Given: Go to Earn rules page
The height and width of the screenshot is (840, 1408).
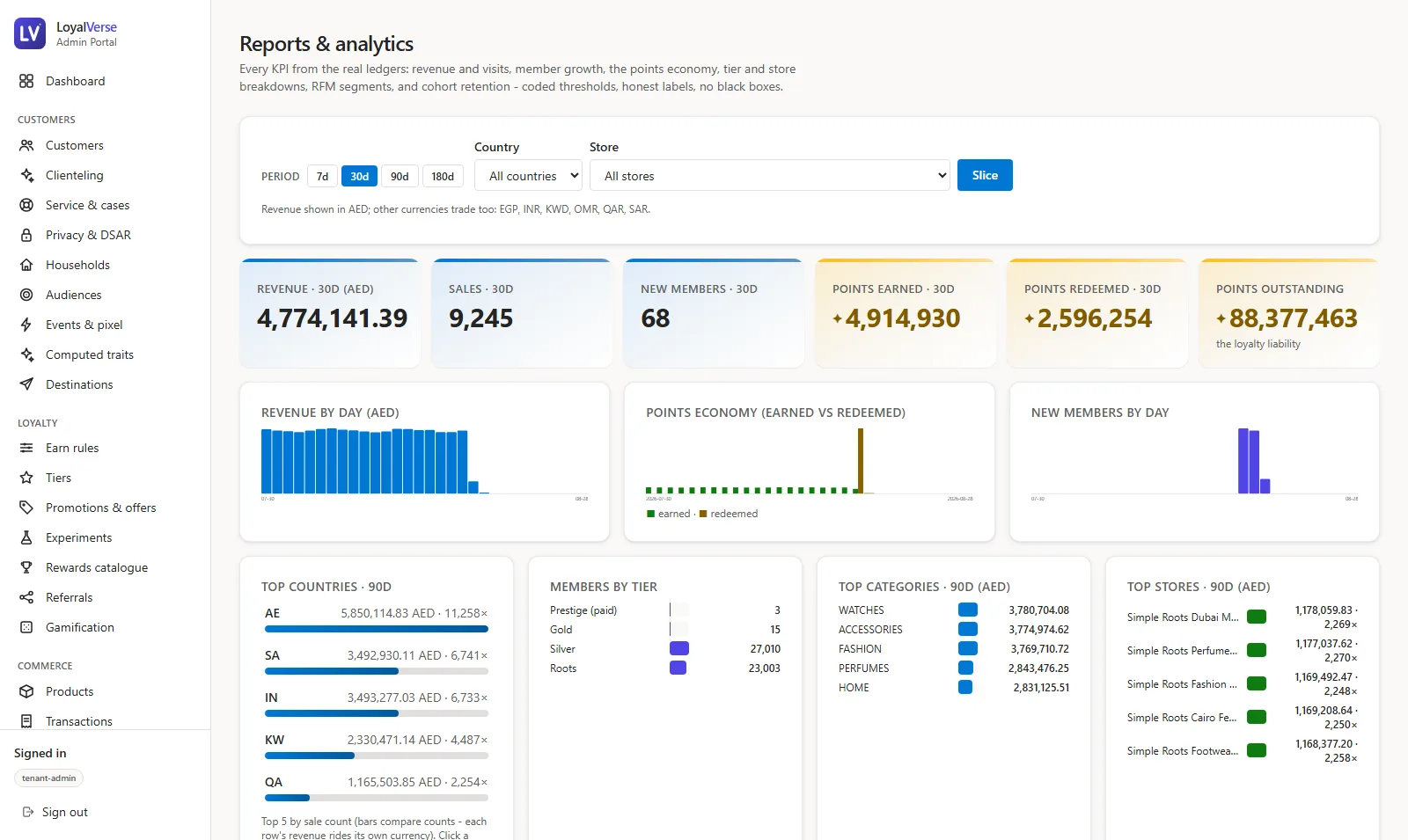Looking at the screenshot, I should pos(105,448).
